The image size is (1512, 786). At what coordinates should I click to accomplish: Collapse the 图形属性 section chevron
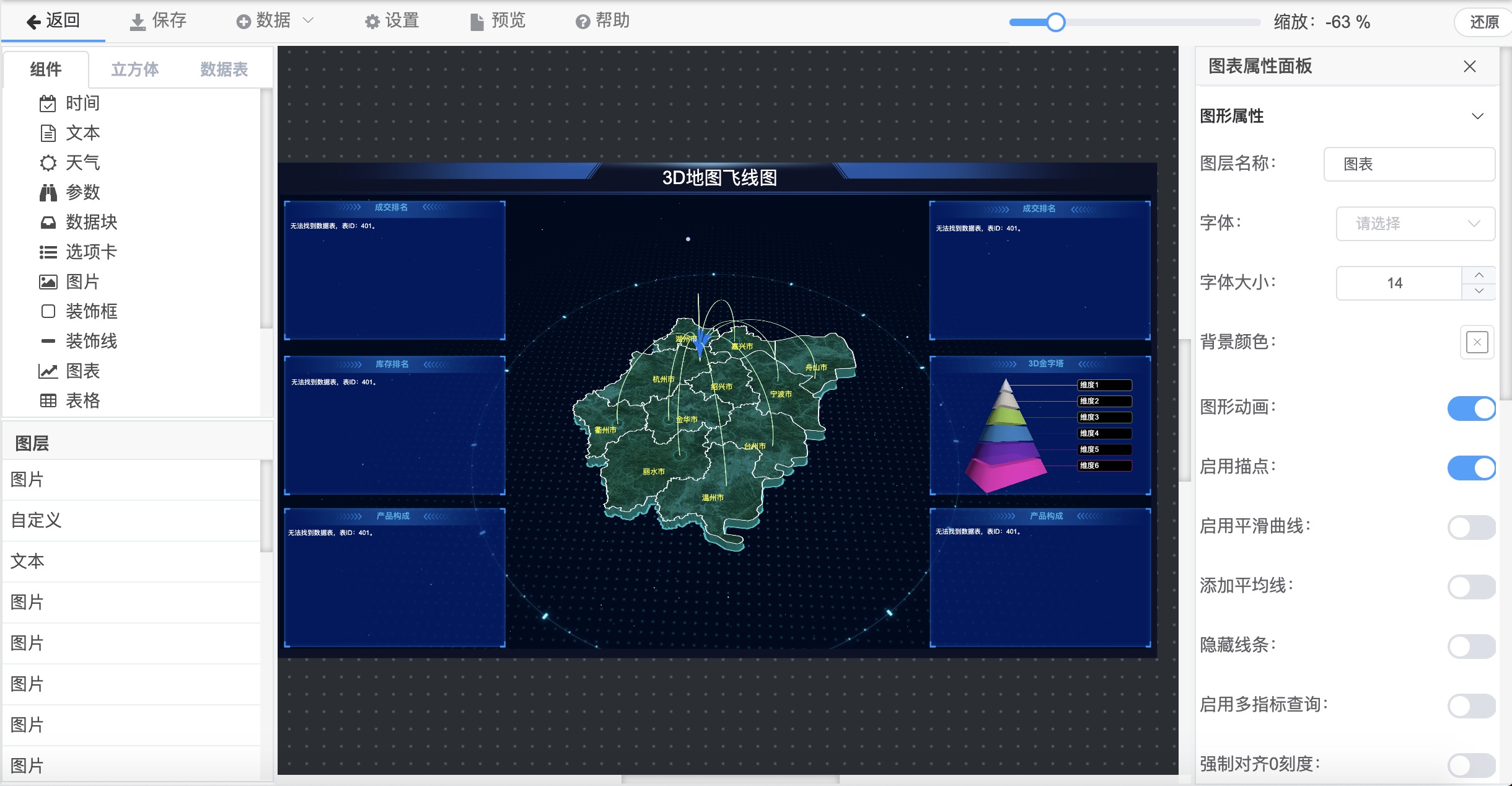1477,117
